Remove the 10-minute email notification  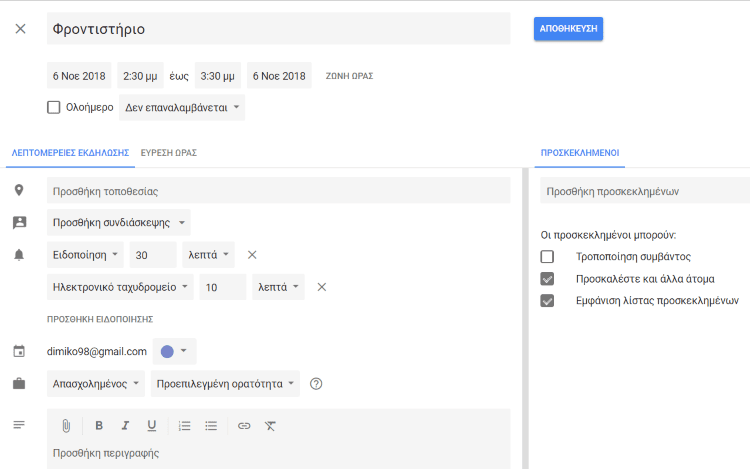(x=322, y=287)
